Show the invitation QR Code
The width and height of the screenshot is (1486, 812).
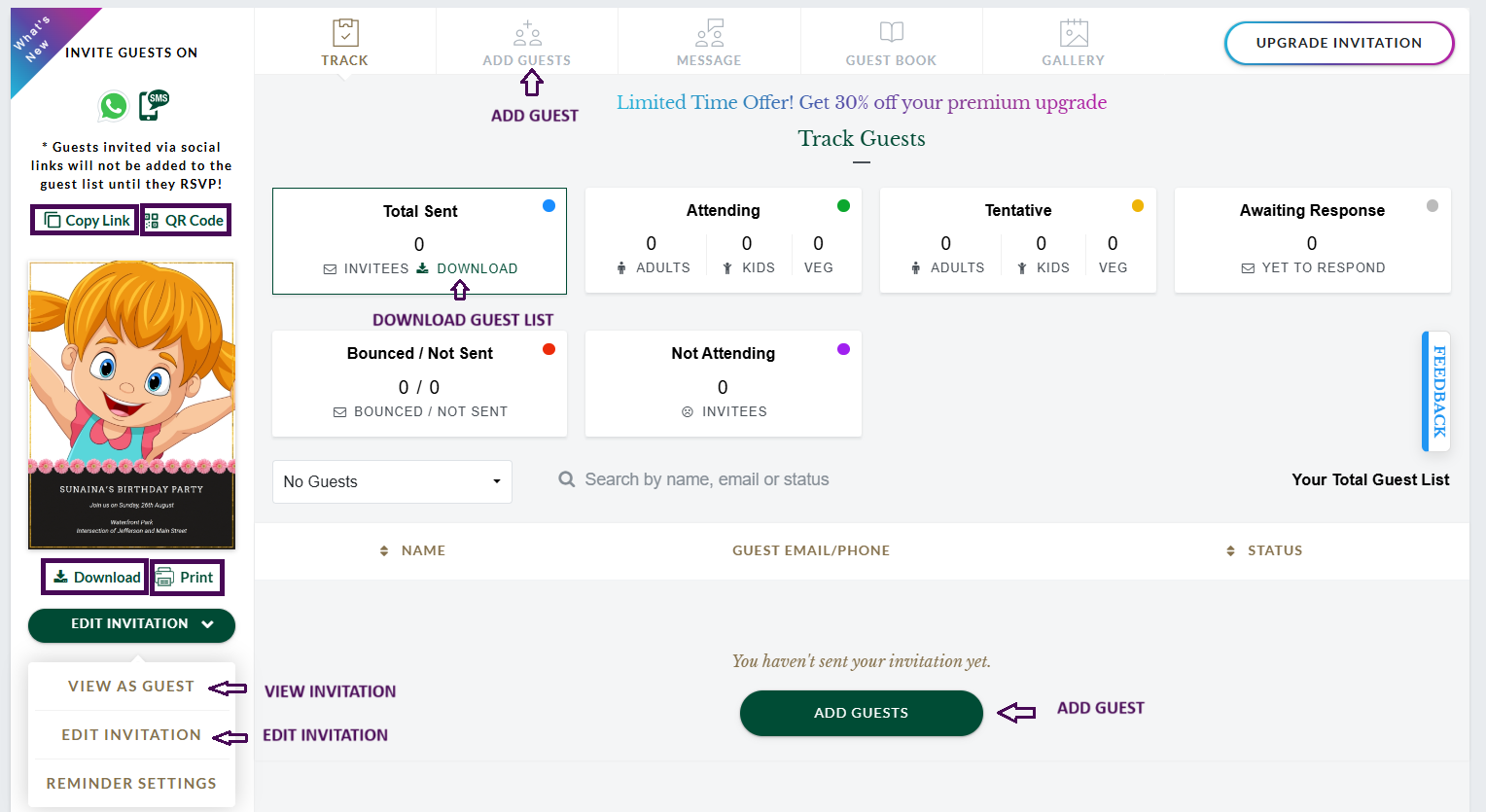click(x=186, y=221)
